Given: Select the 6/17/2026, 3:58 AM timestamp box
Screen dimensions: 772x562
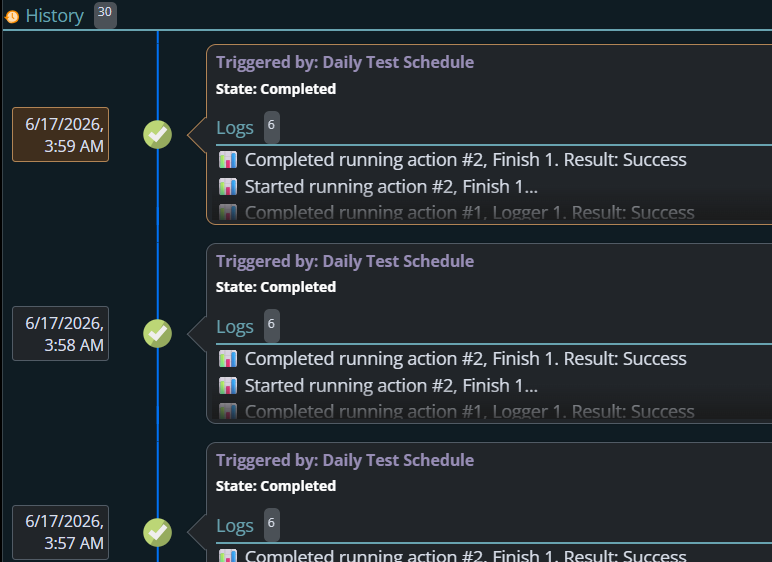Looking at the screenshot, I should point(61,333).
